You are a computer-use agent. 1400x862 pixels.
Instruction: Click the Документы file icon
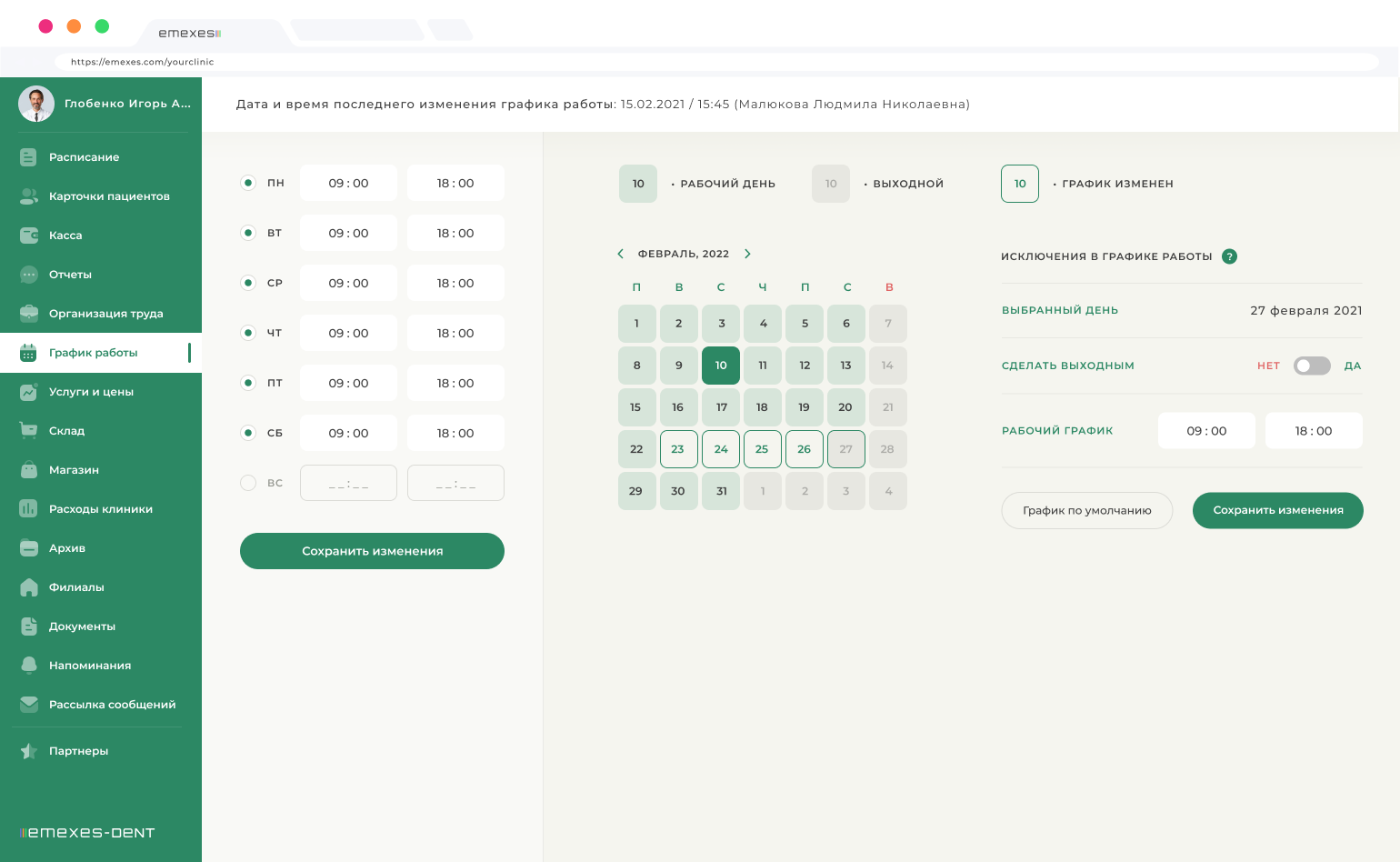[28, 626]
